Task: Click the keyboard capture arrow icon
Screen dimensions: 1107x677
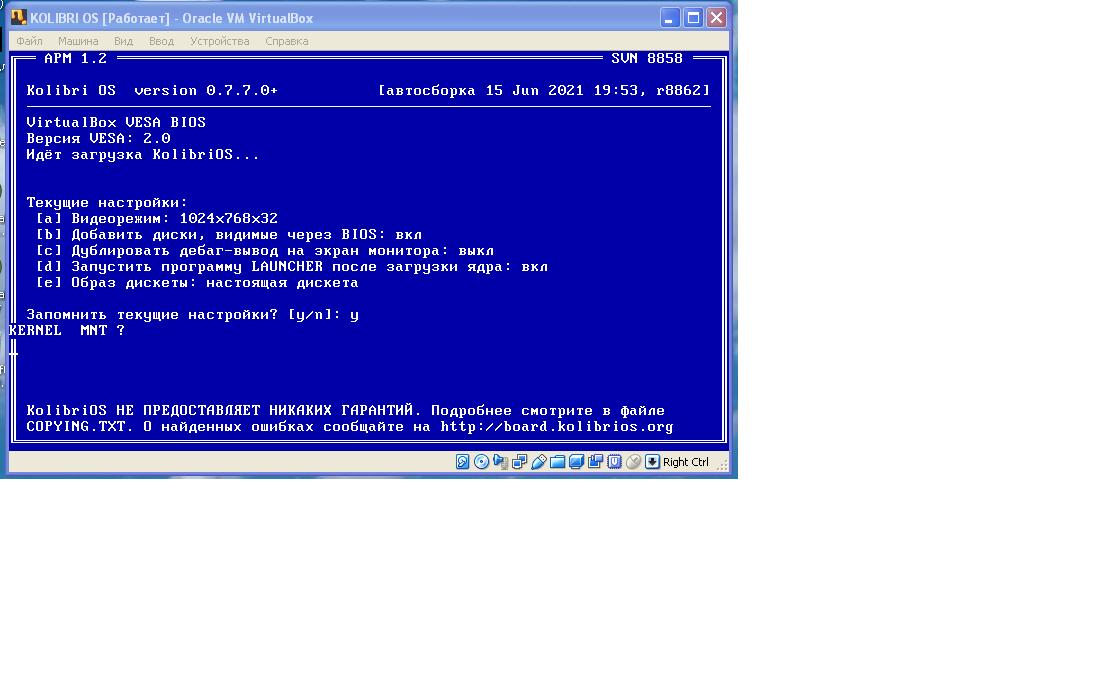Action: click(653, 462)
